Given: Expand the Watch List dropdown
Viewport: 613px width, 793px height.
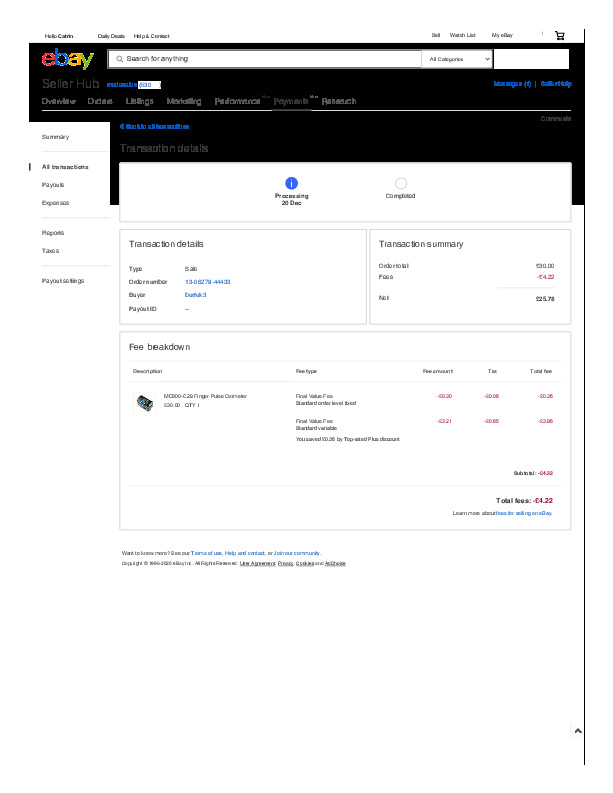Looking at the screenshot, I should pyautogui.click(x=462, y=35).
